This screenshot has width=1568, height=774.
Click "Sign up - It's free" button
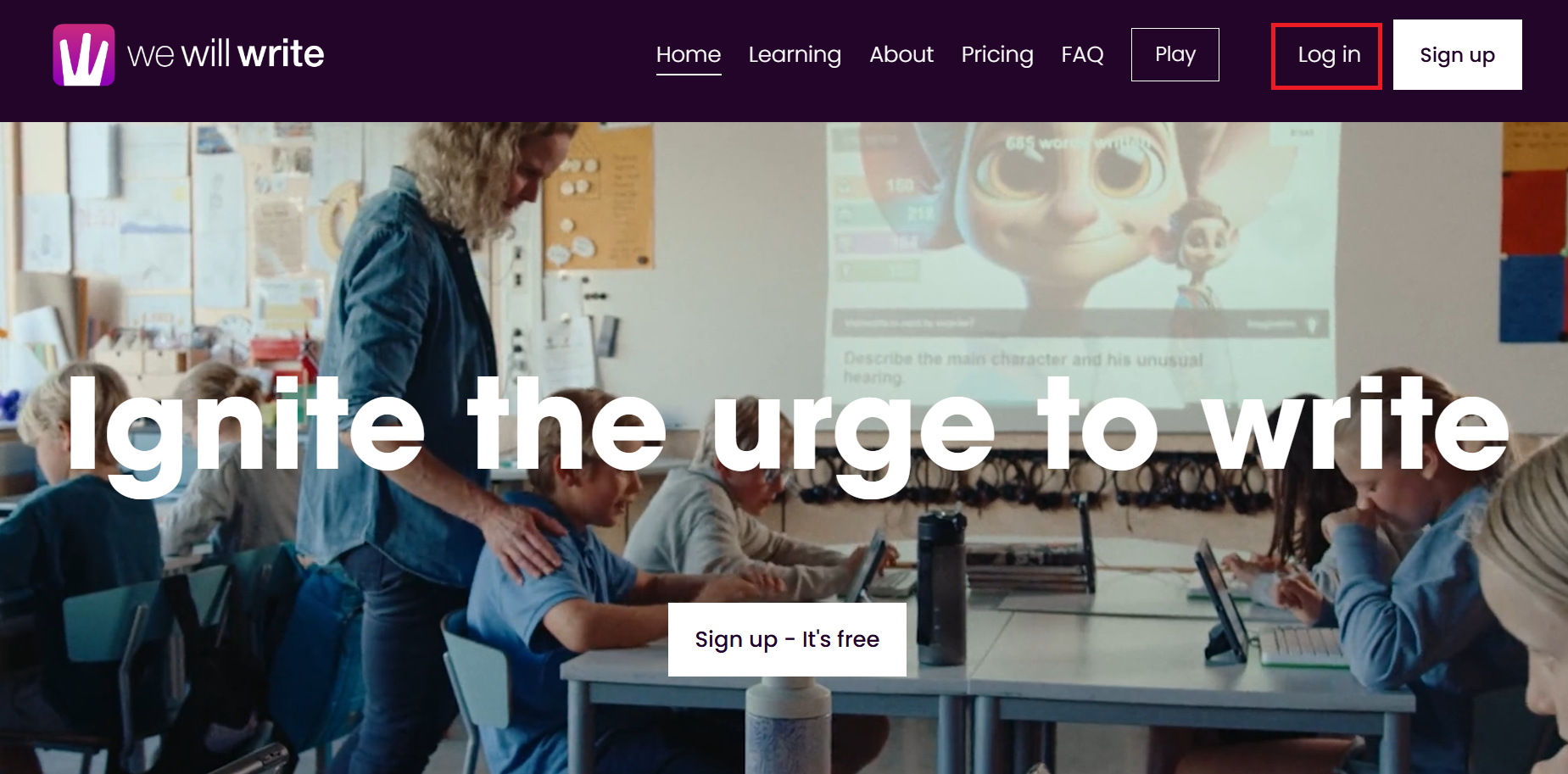coord(787,639)
